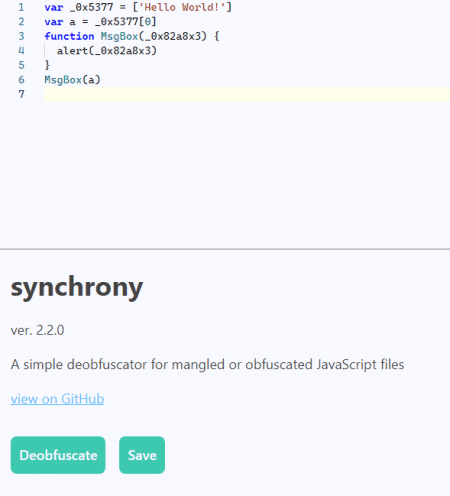The image size is (450, 496).
Task: Click MsgBox(a) call on line 6
Action: click(x=72, y=80)
